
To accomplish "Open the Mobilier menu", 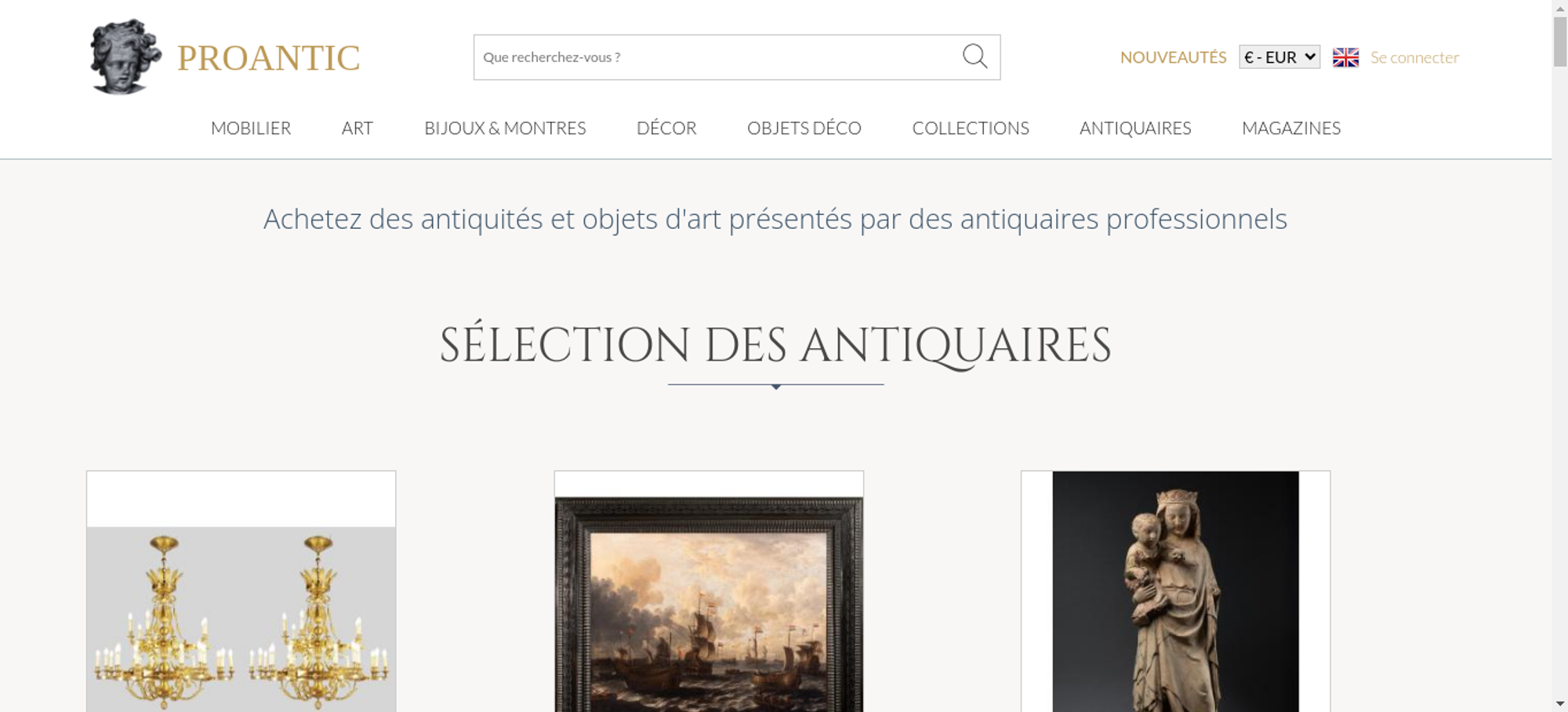I will 251,128.
